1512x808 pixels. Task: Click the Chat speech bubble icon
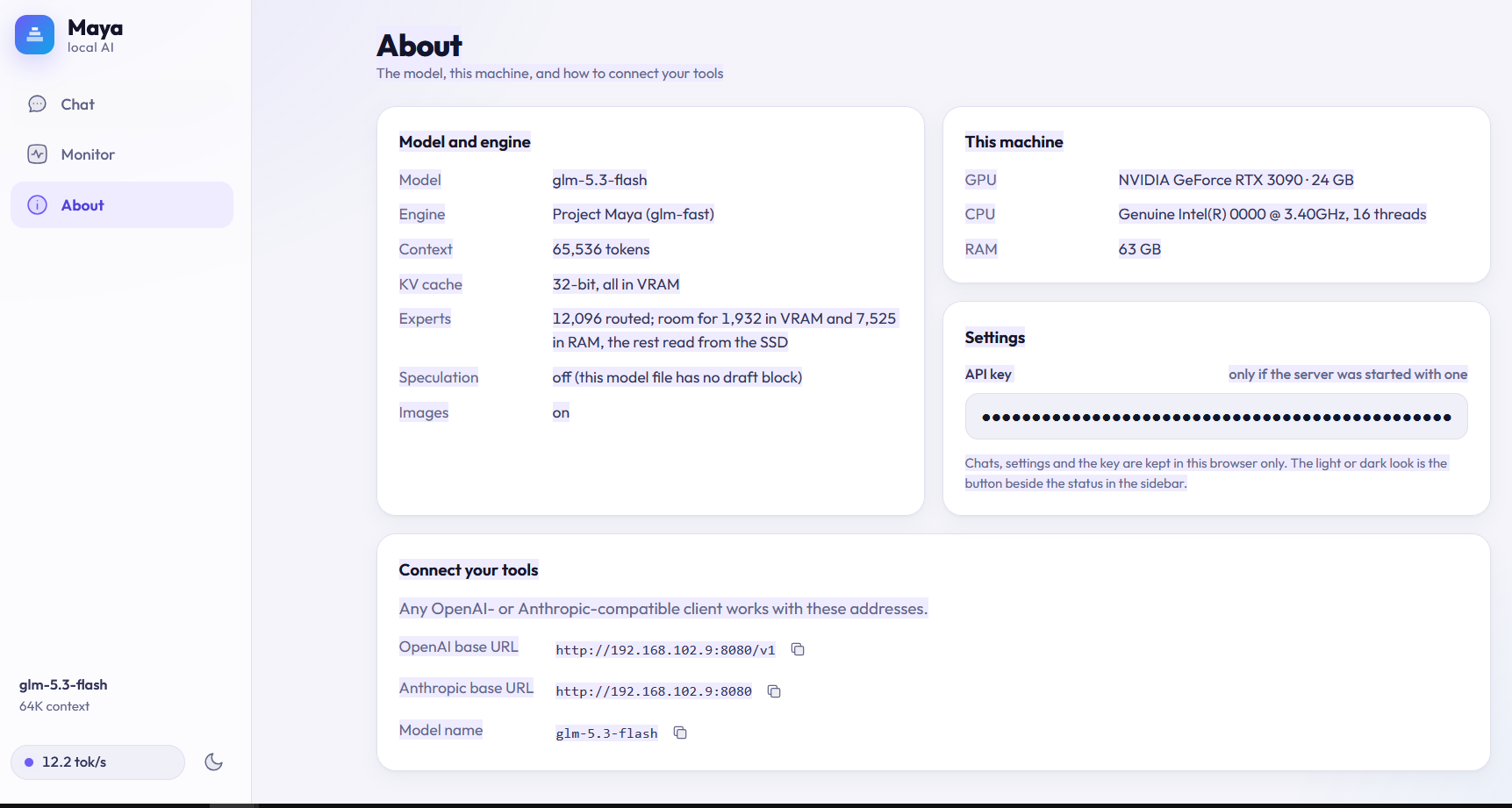(37, 104)
